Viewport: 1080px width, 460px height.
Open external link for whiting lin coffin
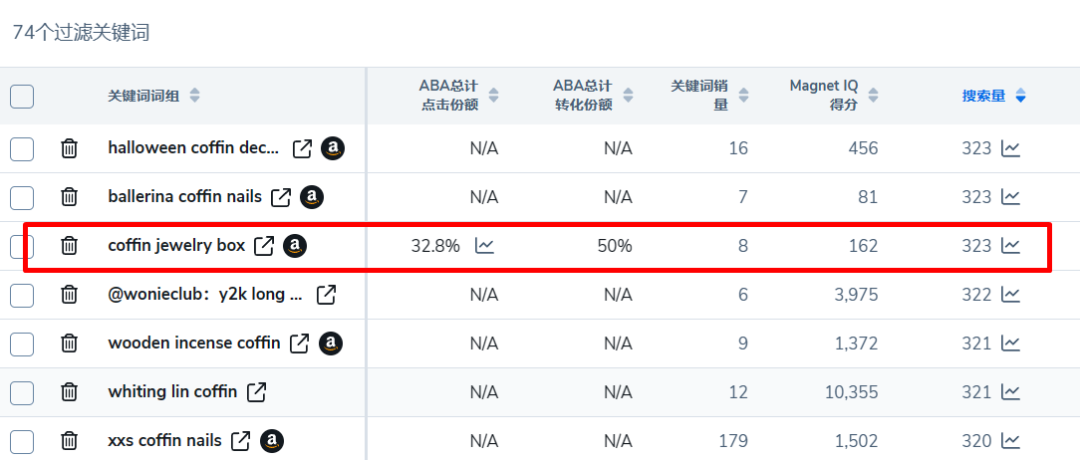click(257, 392)
